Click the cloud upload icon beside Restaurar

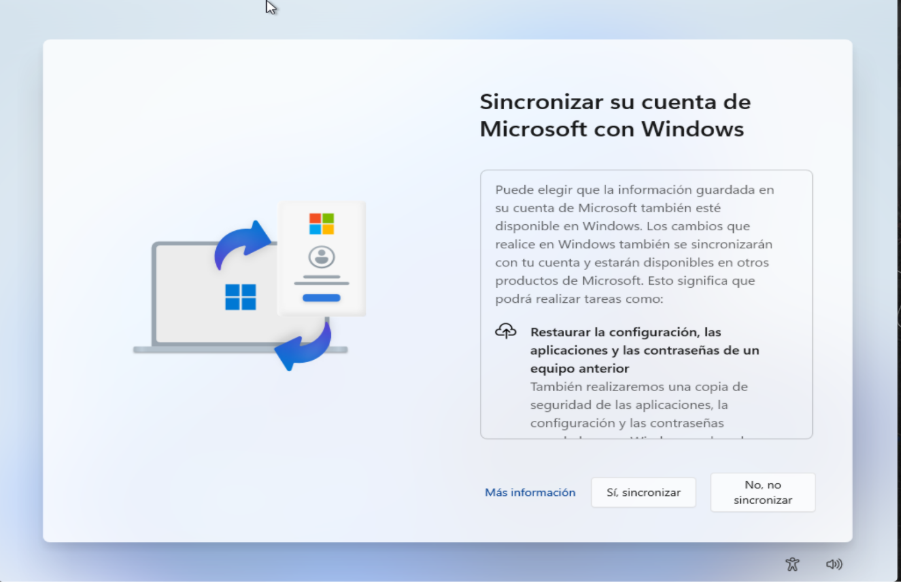pos(506,331)
